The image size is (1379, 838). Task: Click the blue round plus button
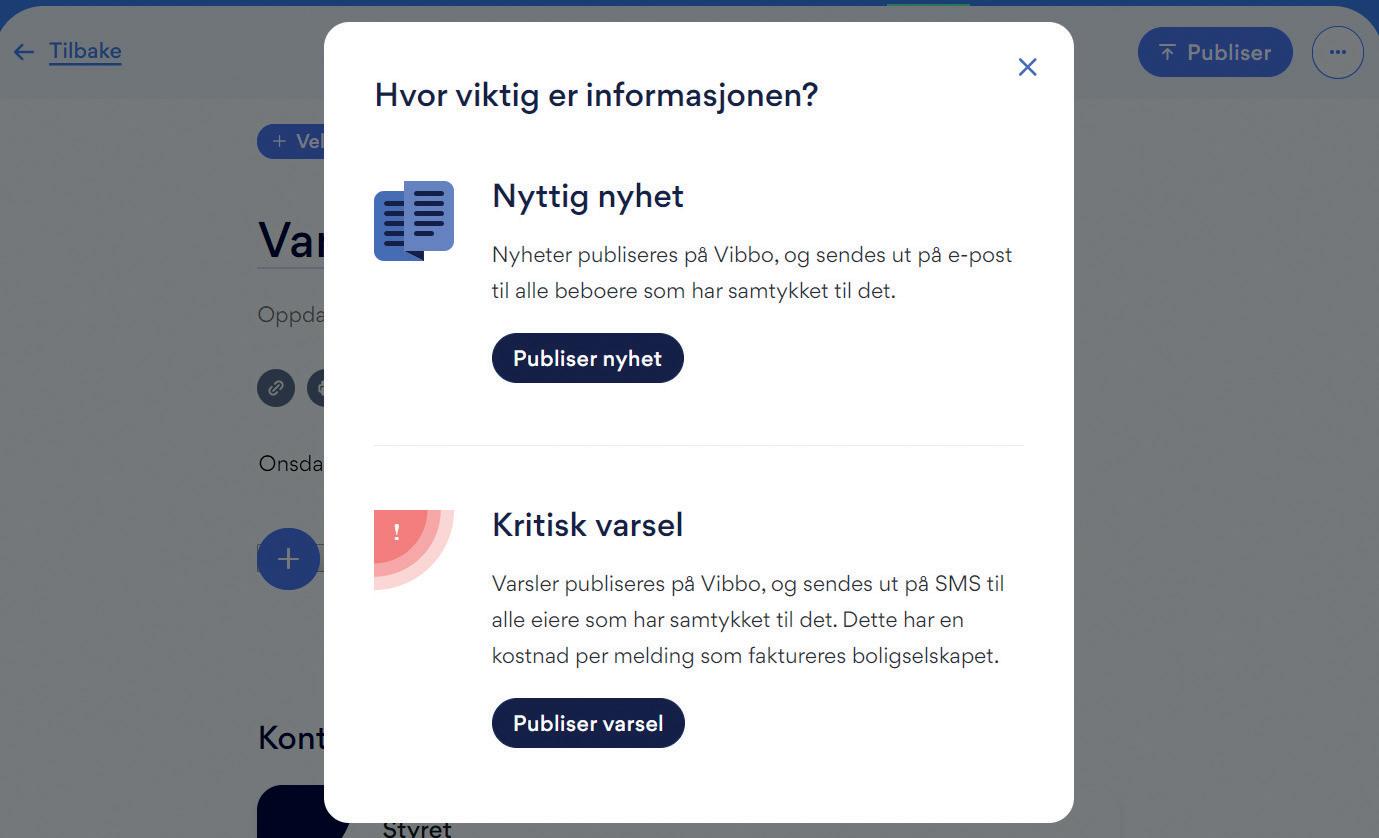coord(288,558)
